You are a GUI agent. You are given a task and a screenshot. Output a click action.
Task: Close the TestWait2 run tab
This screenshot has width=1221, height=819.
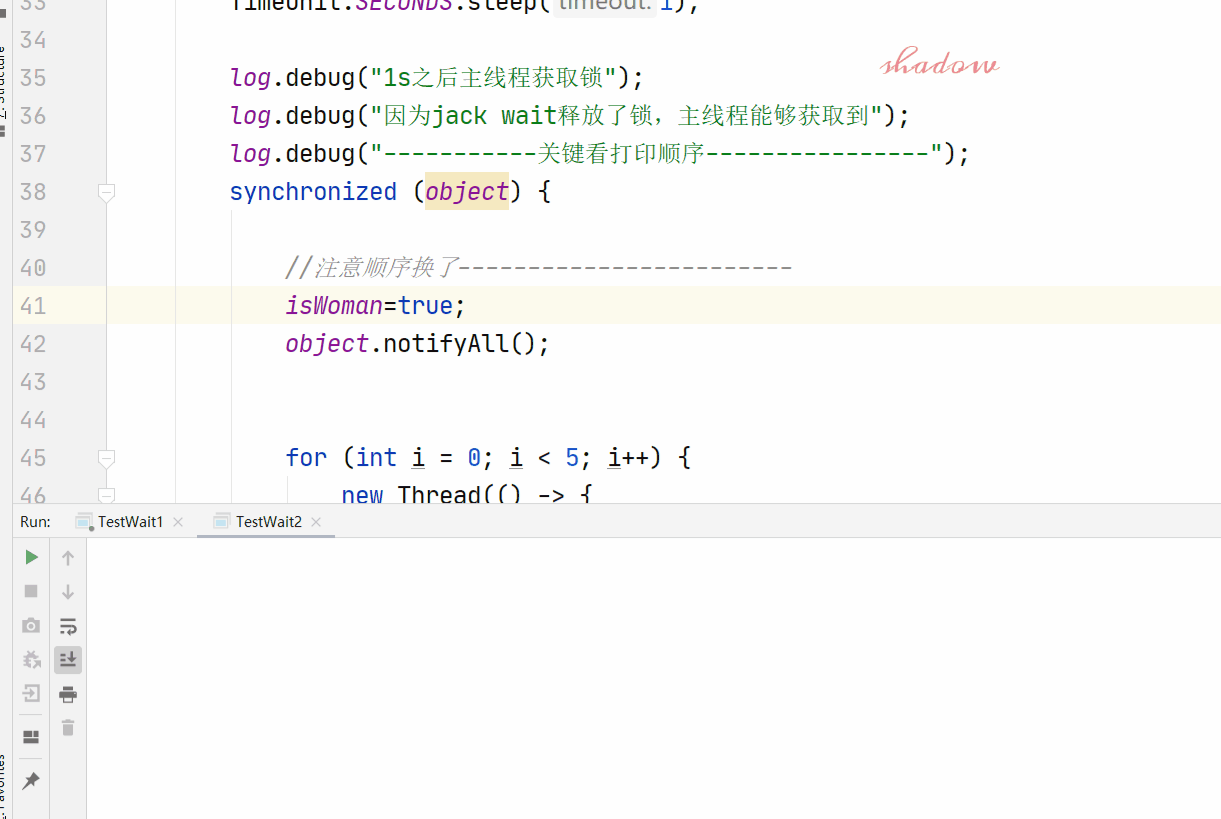[316, 522]
